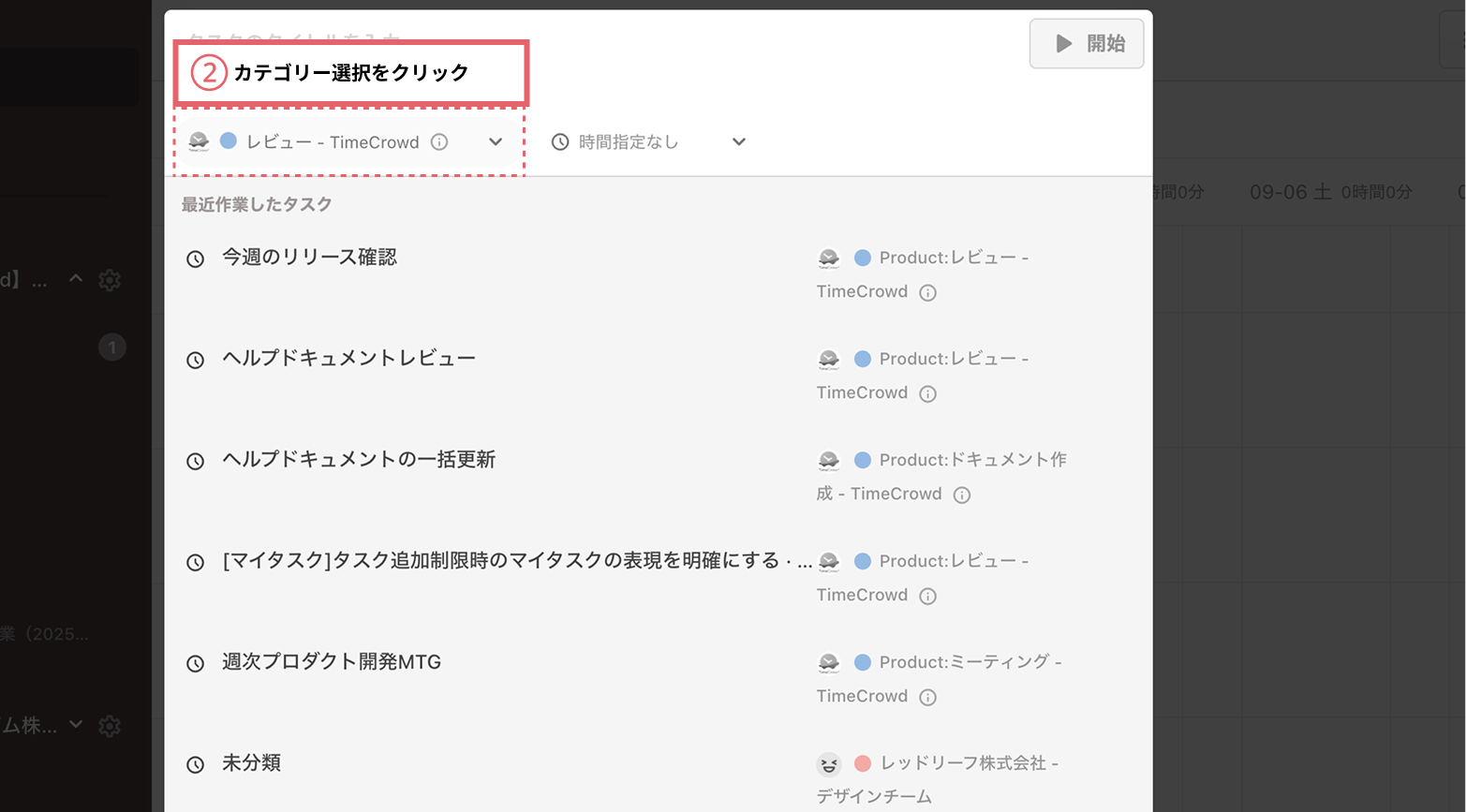Click the clock icon beside the 未分類 task

coord(195,763)
